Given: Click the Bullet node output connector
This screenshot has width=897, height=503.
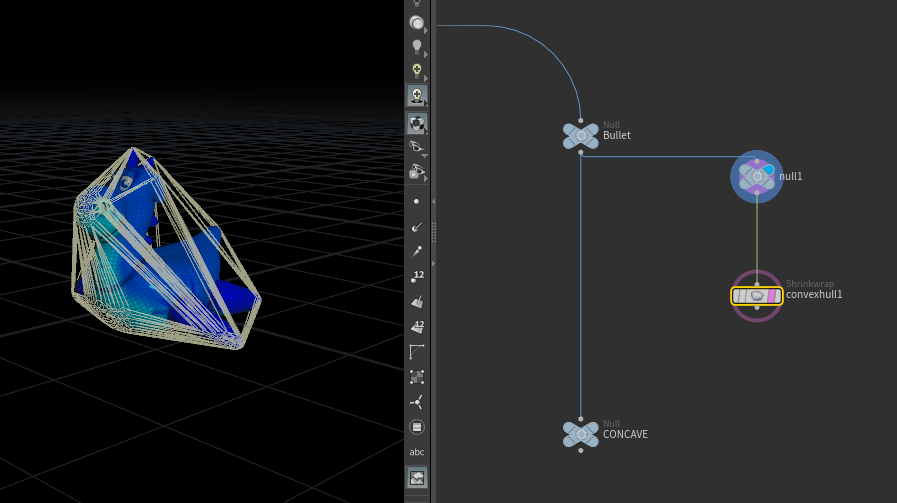Looking at the screenshot, I should click(x=581, y=152).
